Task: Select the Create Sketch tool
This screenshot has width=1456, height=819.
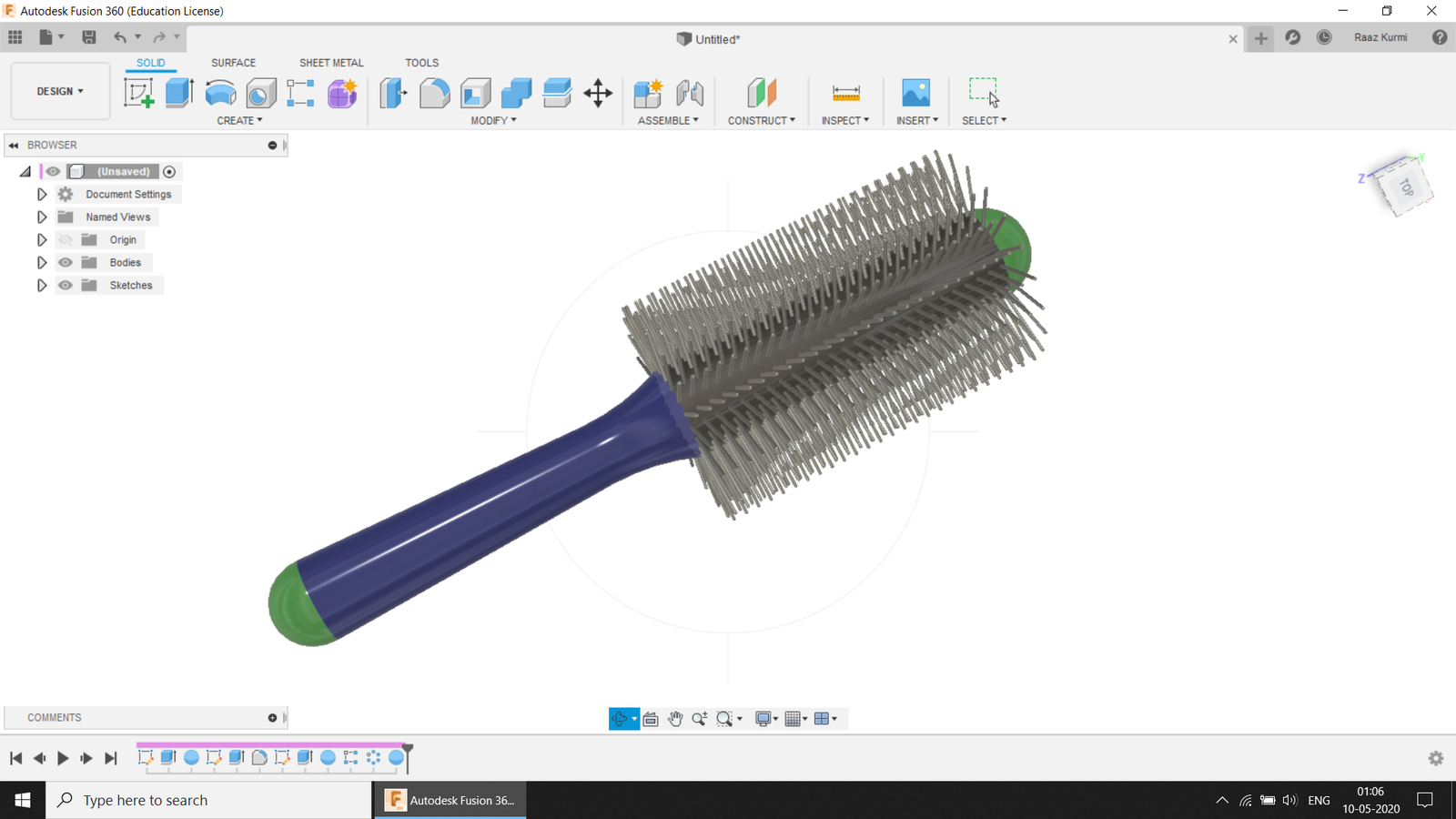Action: point(138,93)
